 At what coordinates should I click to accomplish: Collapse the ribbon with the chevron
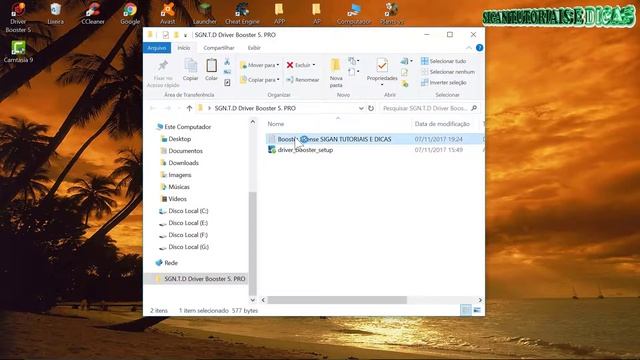coord(469,48)
